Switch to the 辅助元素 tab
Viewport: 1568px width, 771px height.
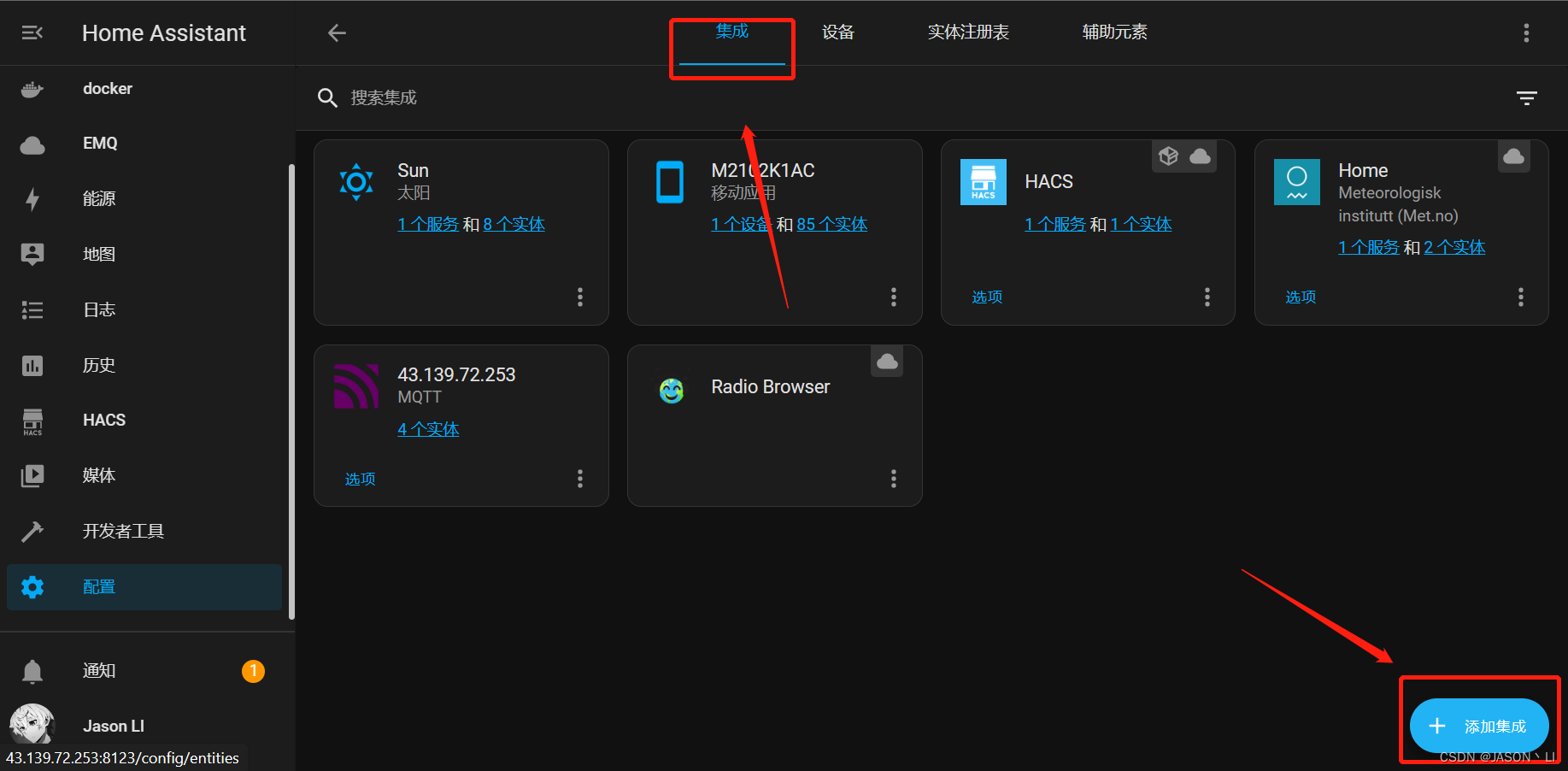click(x=1114, y=32)
